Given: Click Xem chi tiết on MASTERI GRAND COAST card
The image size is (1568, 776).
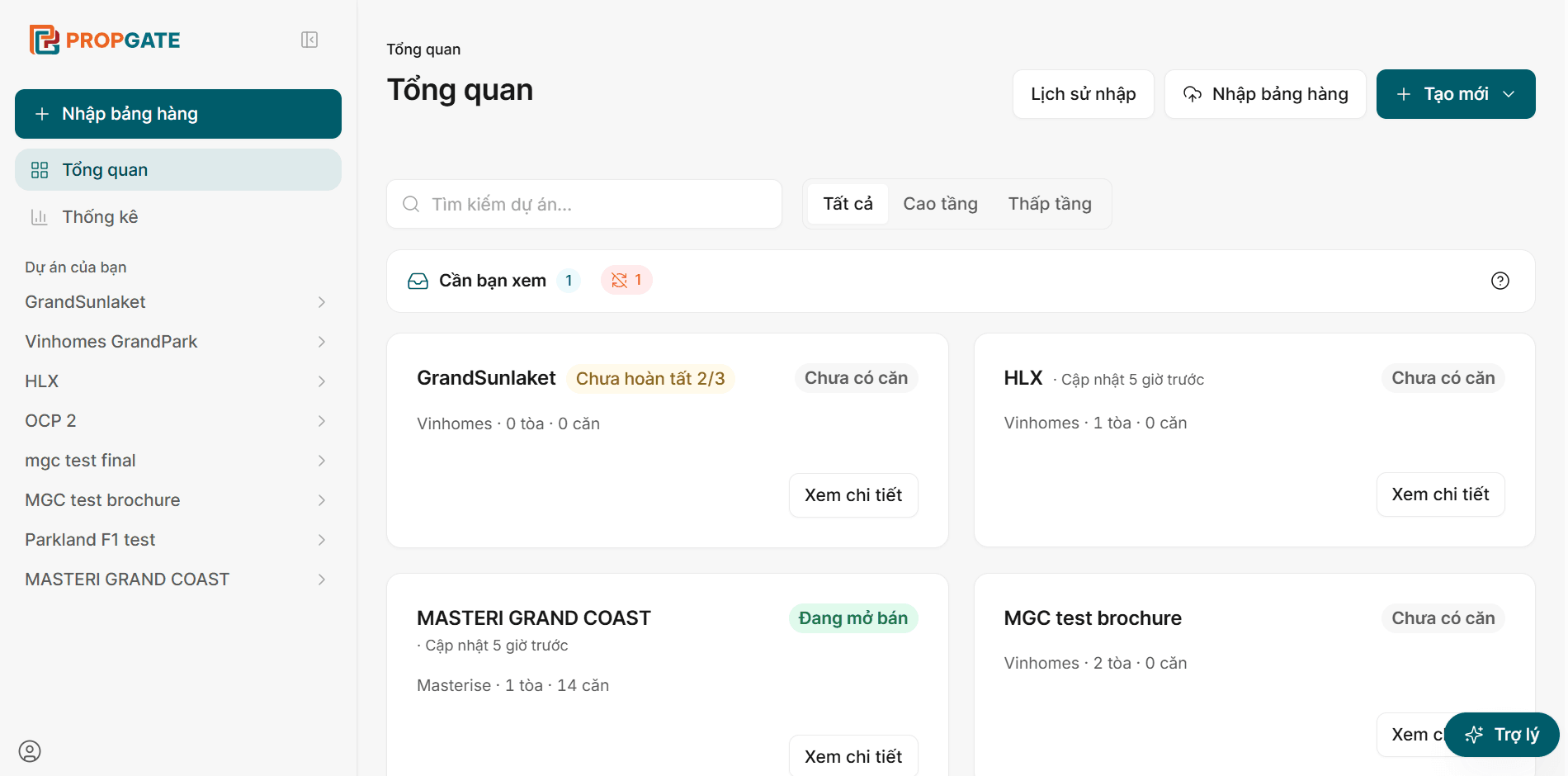Looking at the screenshot, I should point(853,756).
